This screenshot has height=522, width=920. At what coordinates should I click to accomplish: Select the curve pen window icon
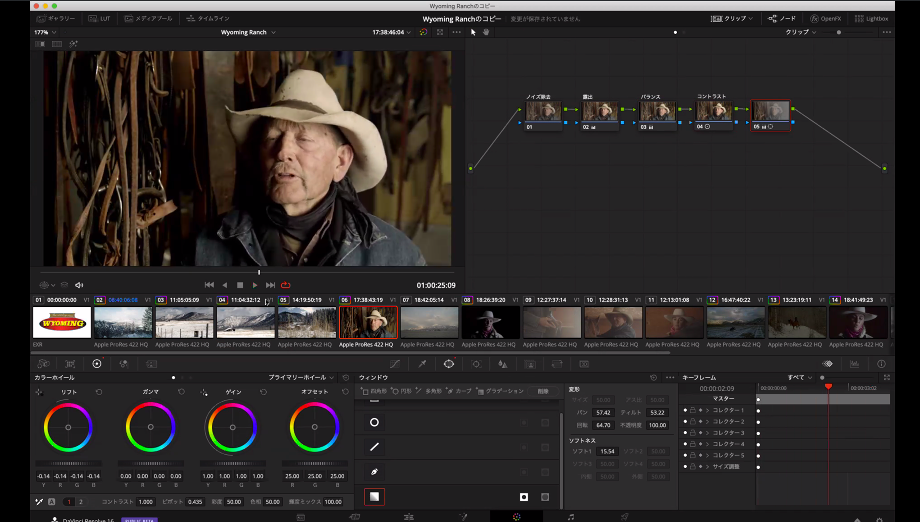point(374,471)
